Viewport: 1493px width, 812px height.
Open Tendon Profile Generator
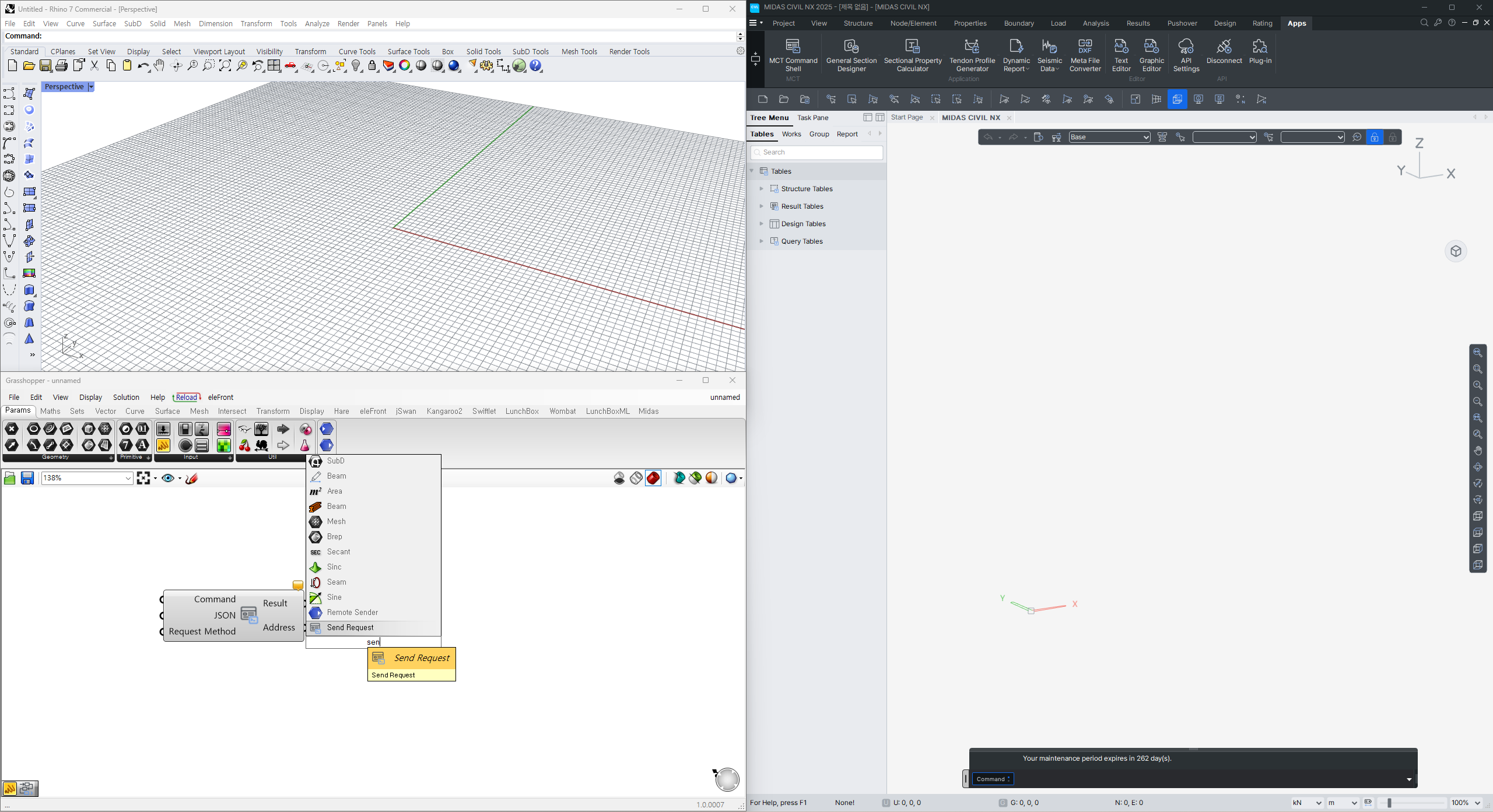[972, 55]
